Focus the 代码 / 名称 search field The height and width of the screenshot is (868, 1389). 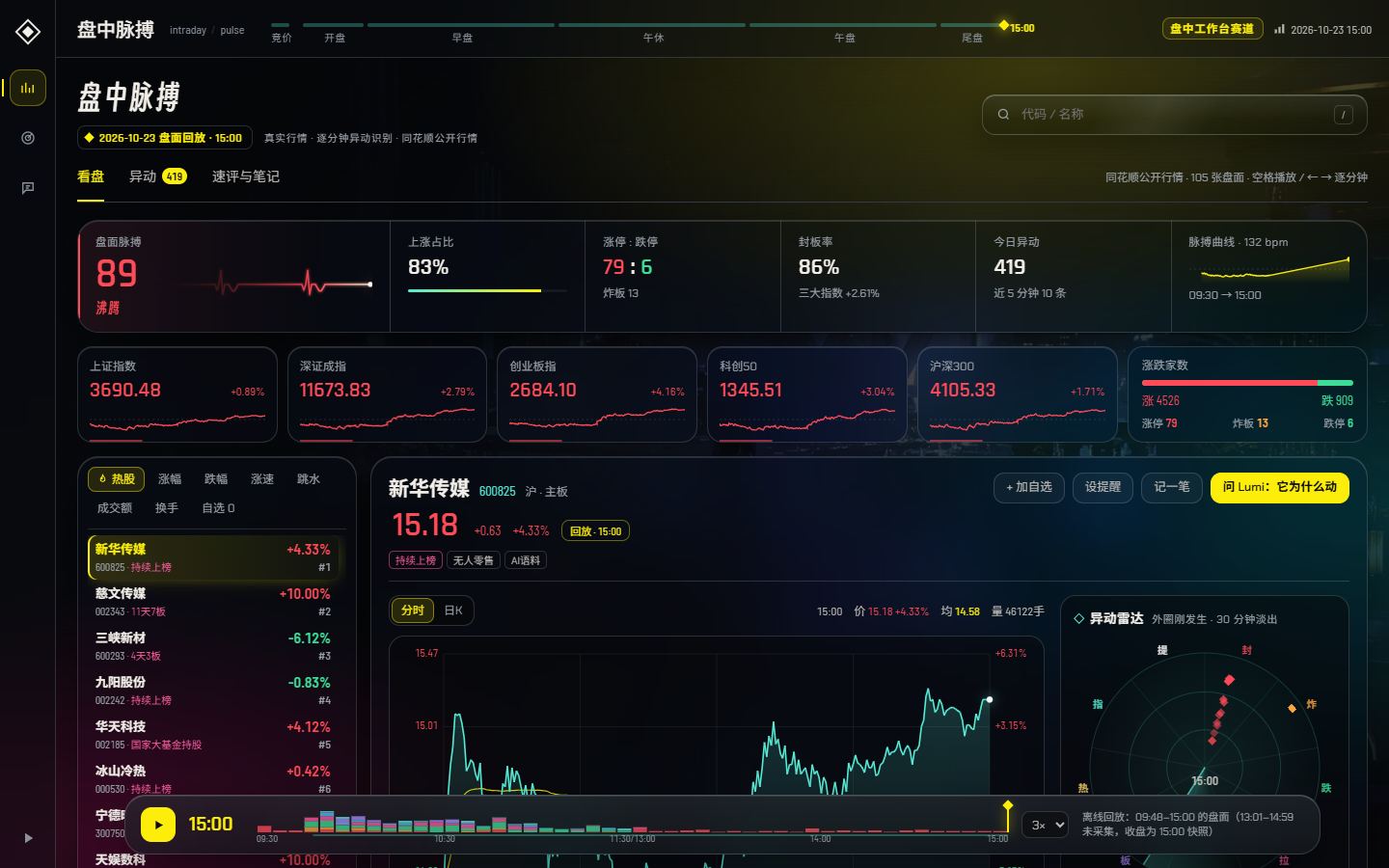click(x=1174, y=115)
